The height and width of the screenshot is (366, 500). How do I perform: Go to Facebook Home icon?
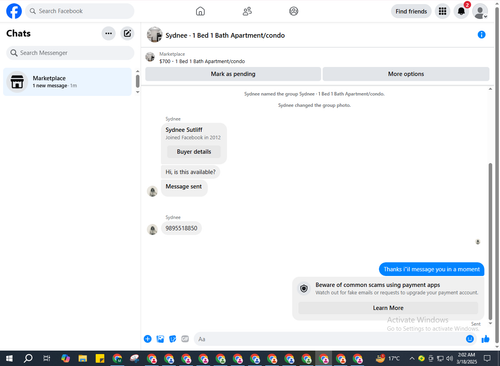coord(200,11)
